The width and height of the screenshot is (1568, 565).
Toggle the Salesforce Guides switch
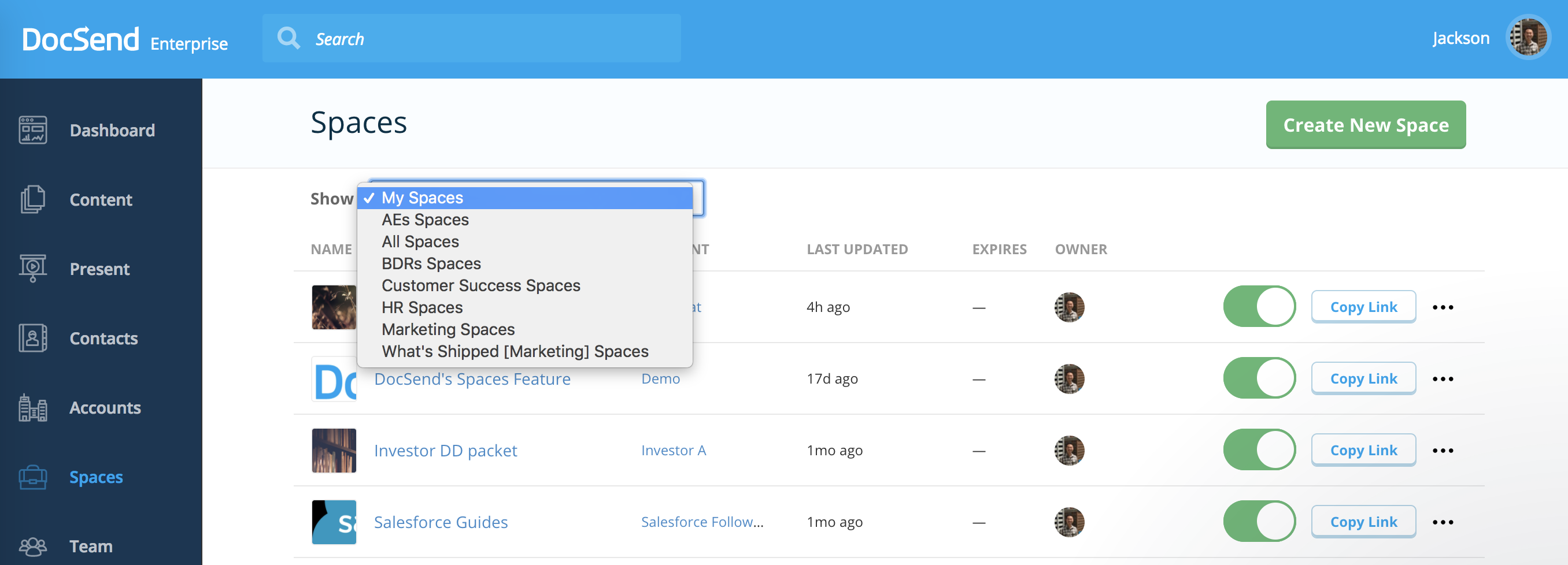(1259, 522)
